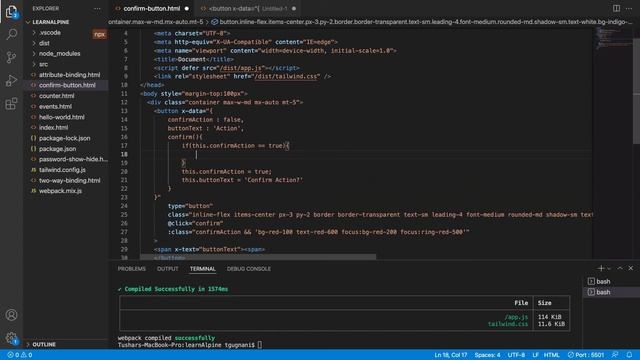The width and height of the screenshot is (640, 360).
Task: Open the OUTPUT panel tab
Action: click(x=168, y=269)
